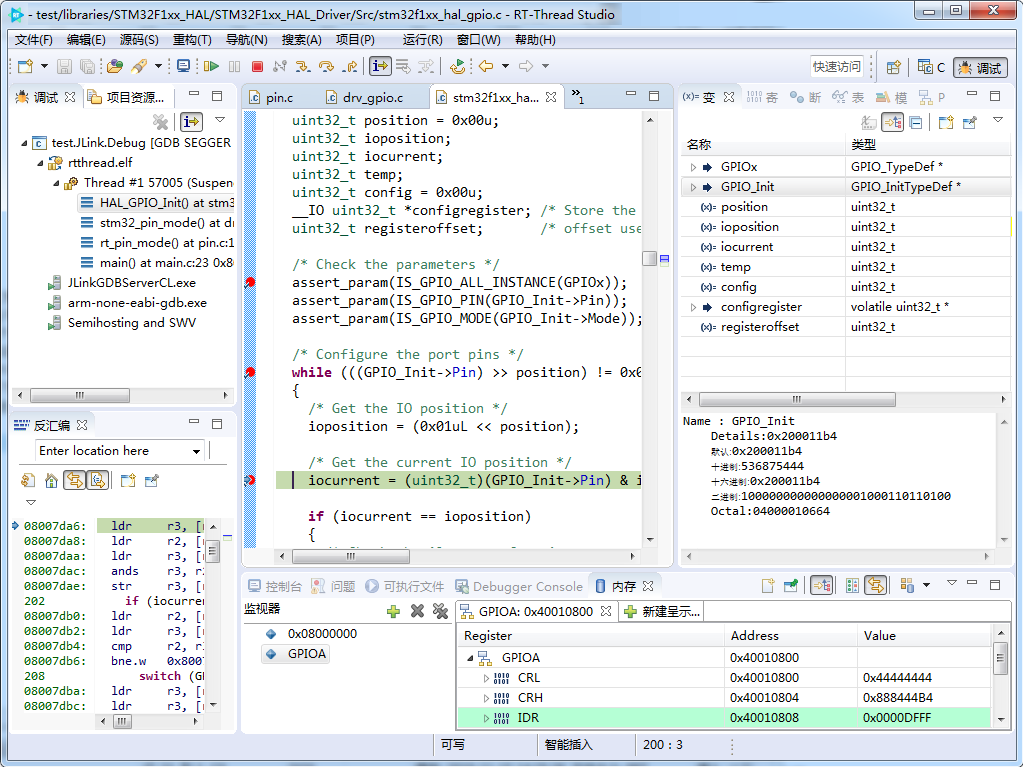This screenshot has width=1023, height=767.
Task: Select the 0x08000000 memory monitor entry
Action: pyautogui.click(x=321, y=634)
